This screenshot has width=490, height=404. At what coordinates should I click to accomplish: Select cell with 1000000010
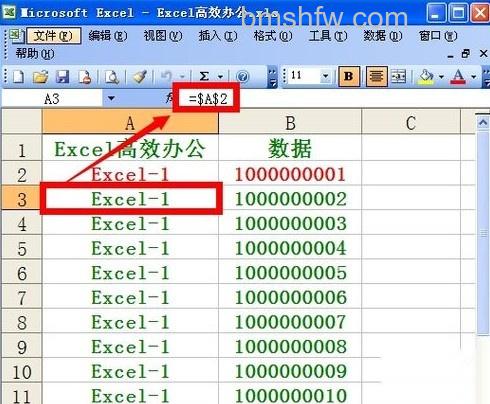pos(290,394)
